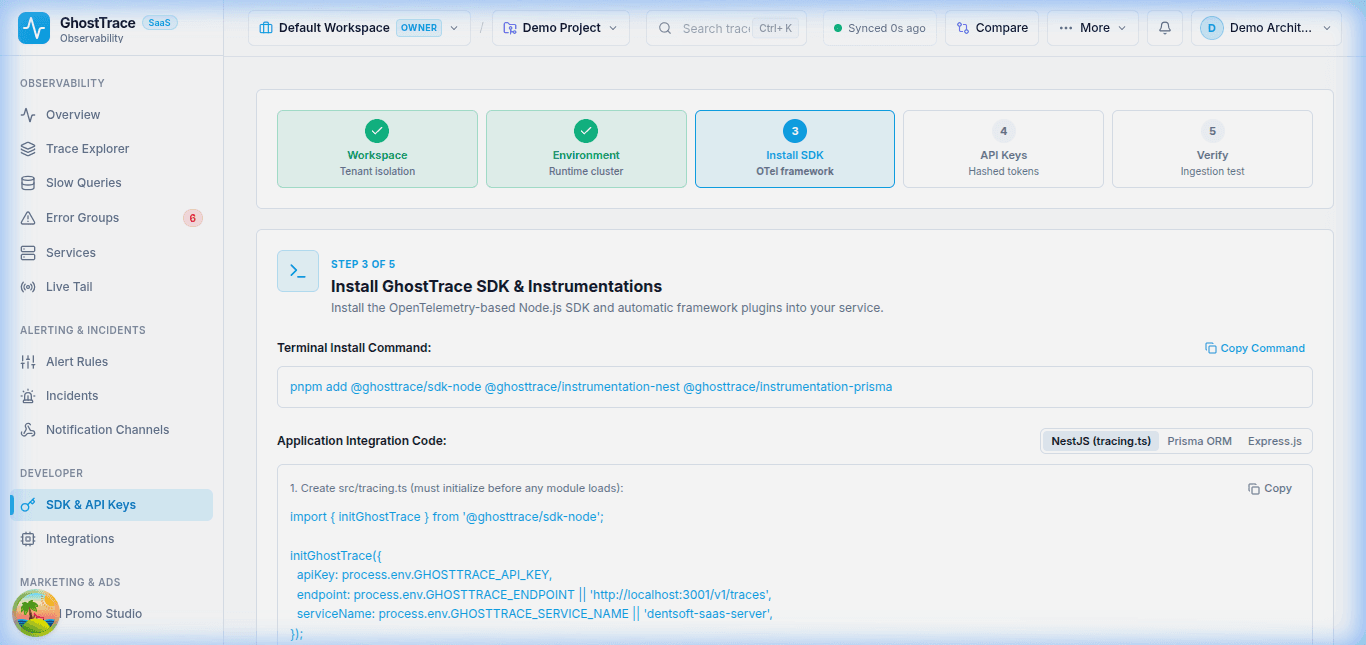This screenshot has width=1366, height=645.
Task: Click the terminal prompt icon beside step title
Action: (298, 271)
